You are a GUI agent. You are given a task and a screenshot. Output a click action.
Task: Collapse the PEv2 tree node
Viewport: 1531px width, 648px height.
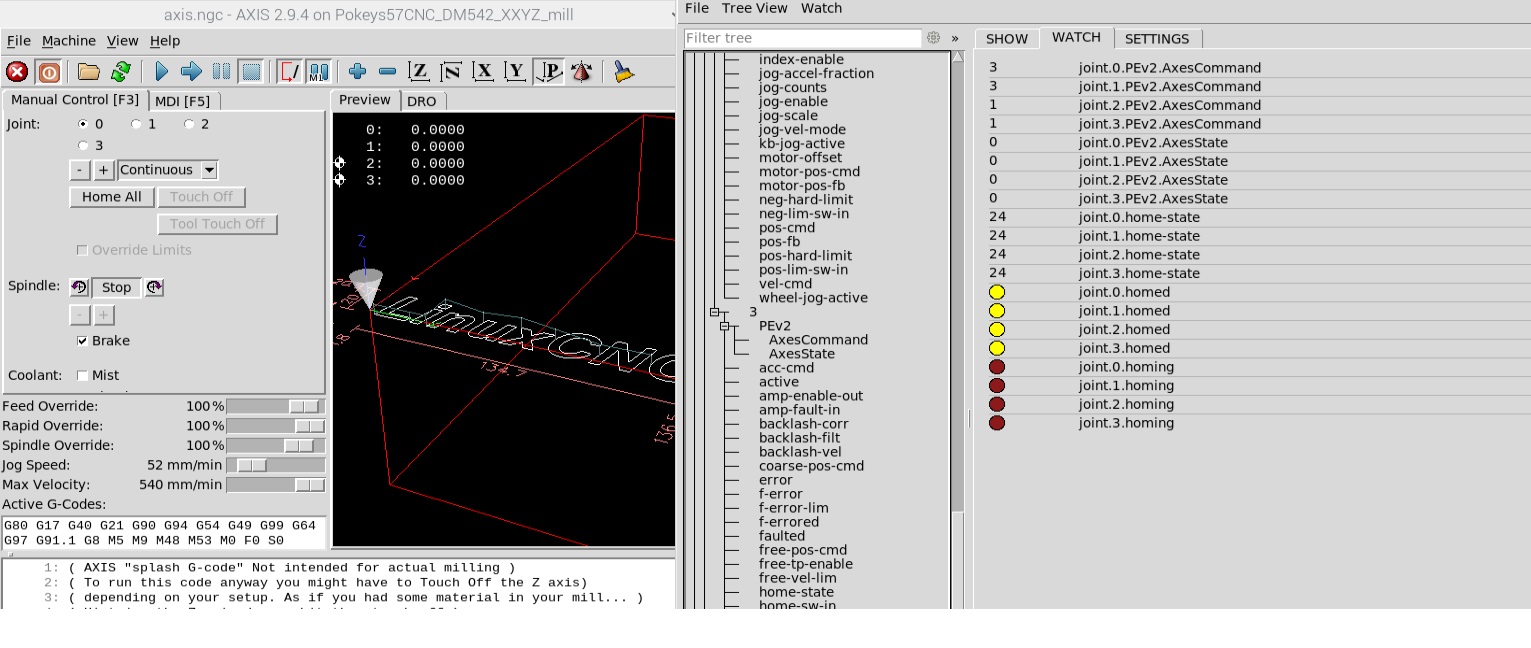click(724, 326)
